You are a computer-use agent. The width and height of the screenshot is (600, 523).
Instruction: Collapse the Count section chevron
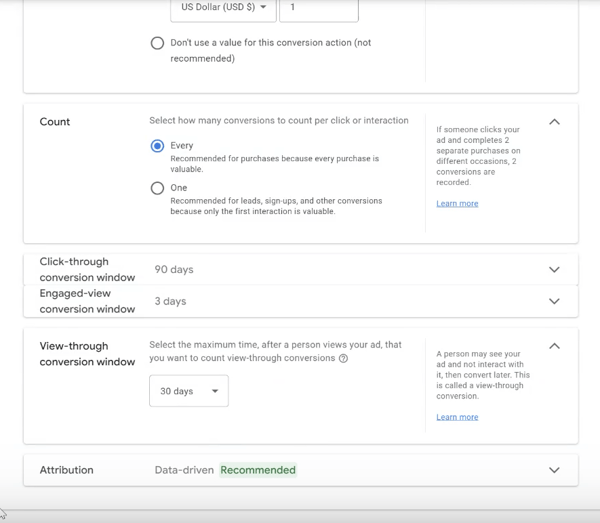(x=555, y=122)
